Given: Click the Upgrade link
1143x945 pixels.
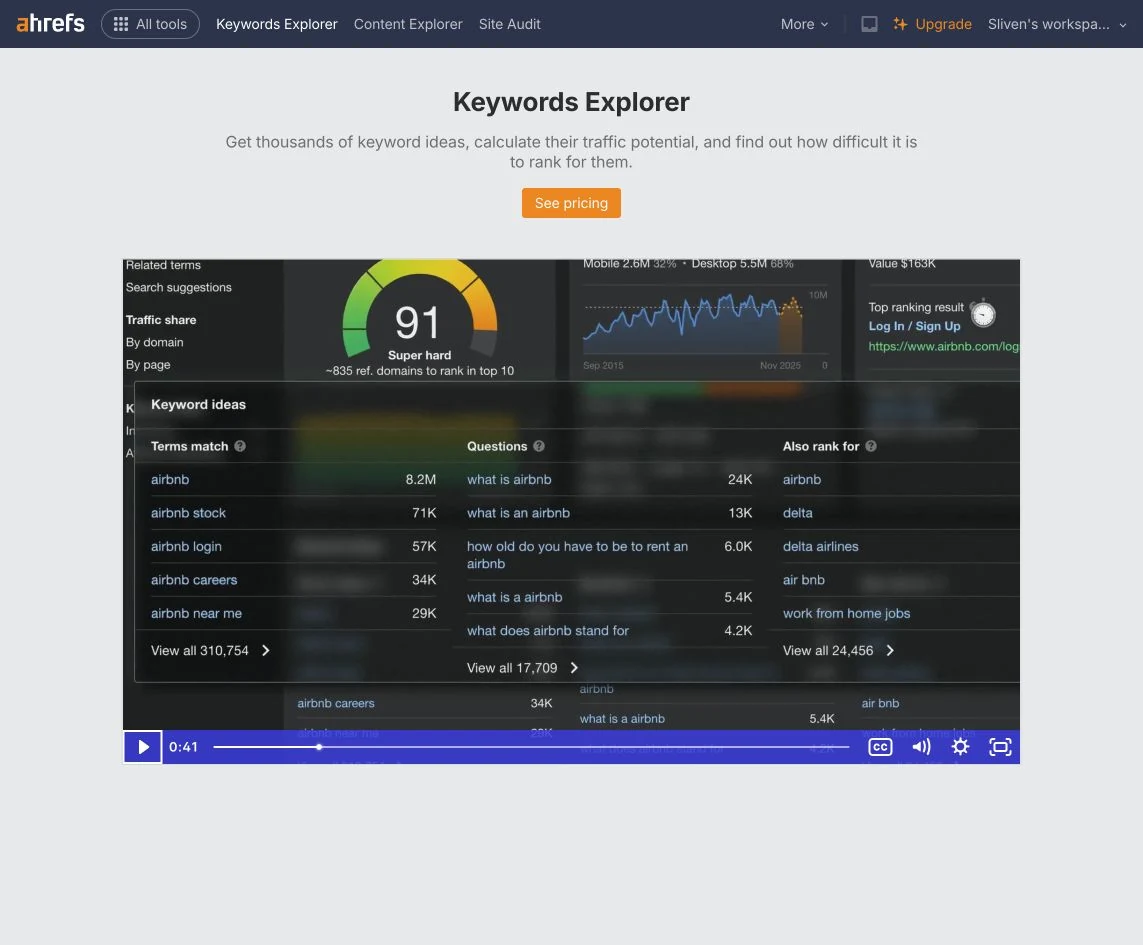Looking at the screenshot, I should [932, 24].
